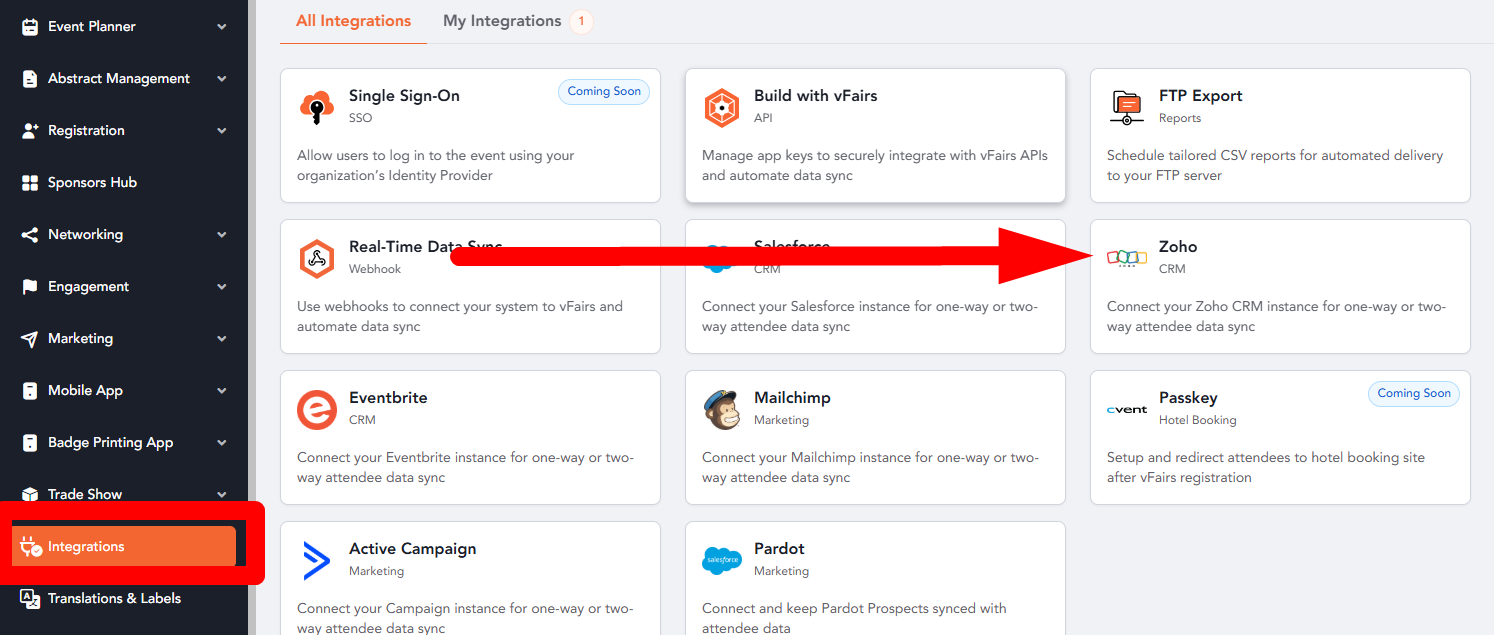This screenshot has width=1494, height=635.
Task: Click the Single Sign-On cloud key icon
Action: [317, 107]
